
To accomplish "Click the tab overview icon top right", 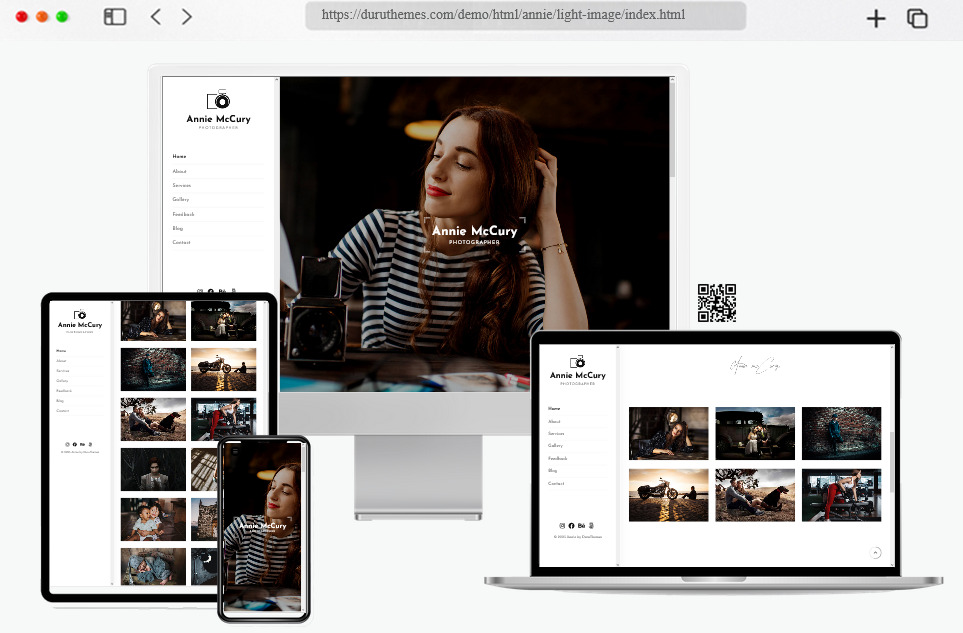I will (917, 18).
